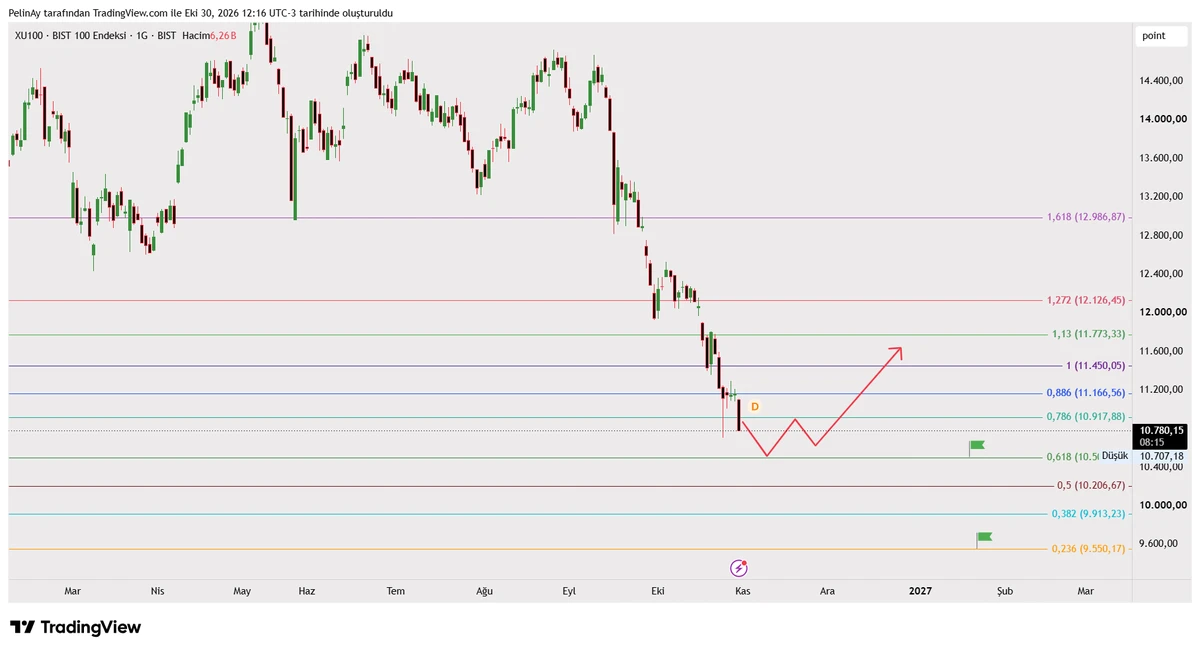Click the 12.400,00 price axis label

pos(1160,274)
